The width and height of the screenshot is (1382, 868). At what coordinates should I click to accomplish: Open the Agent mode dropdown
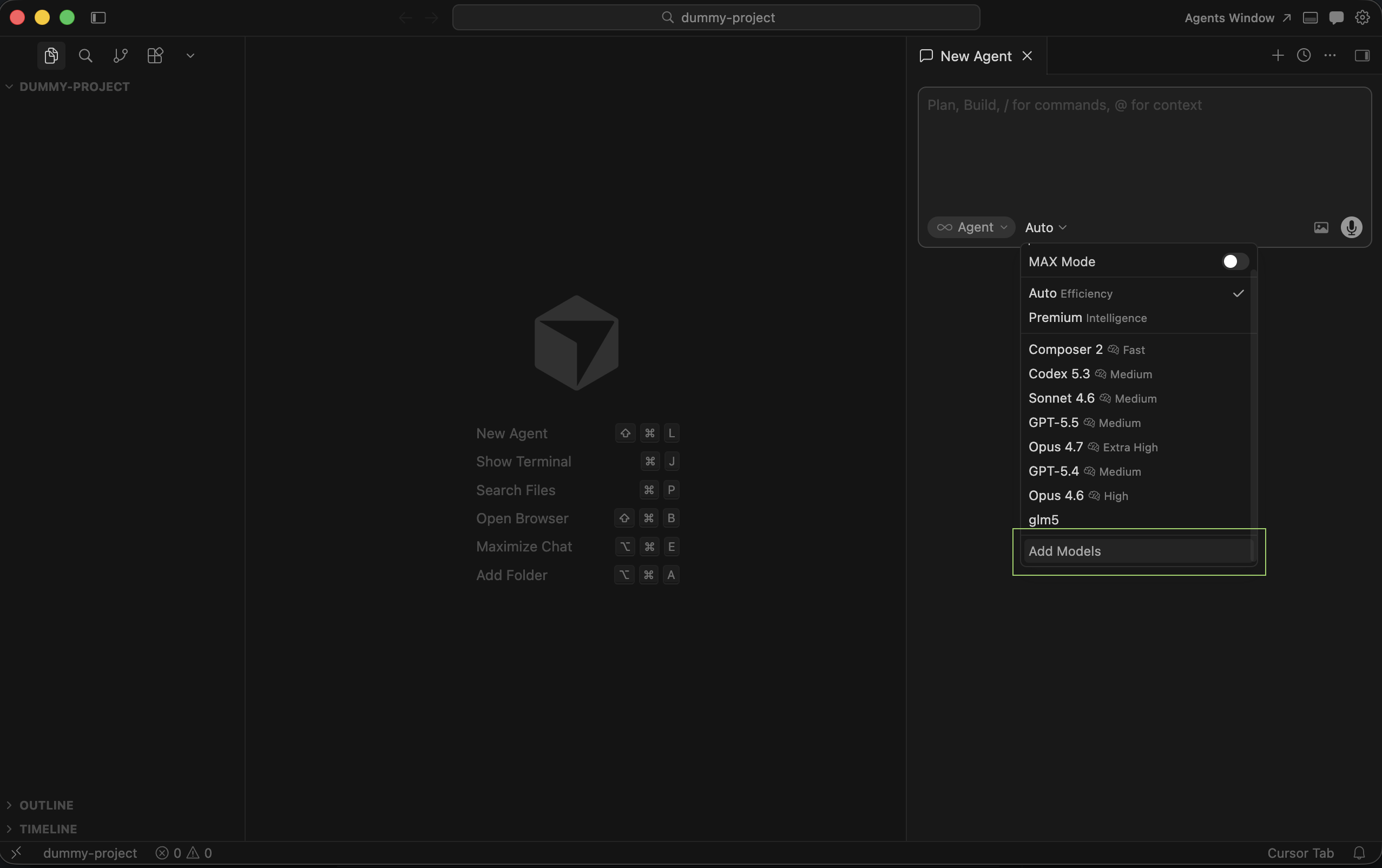971,227
